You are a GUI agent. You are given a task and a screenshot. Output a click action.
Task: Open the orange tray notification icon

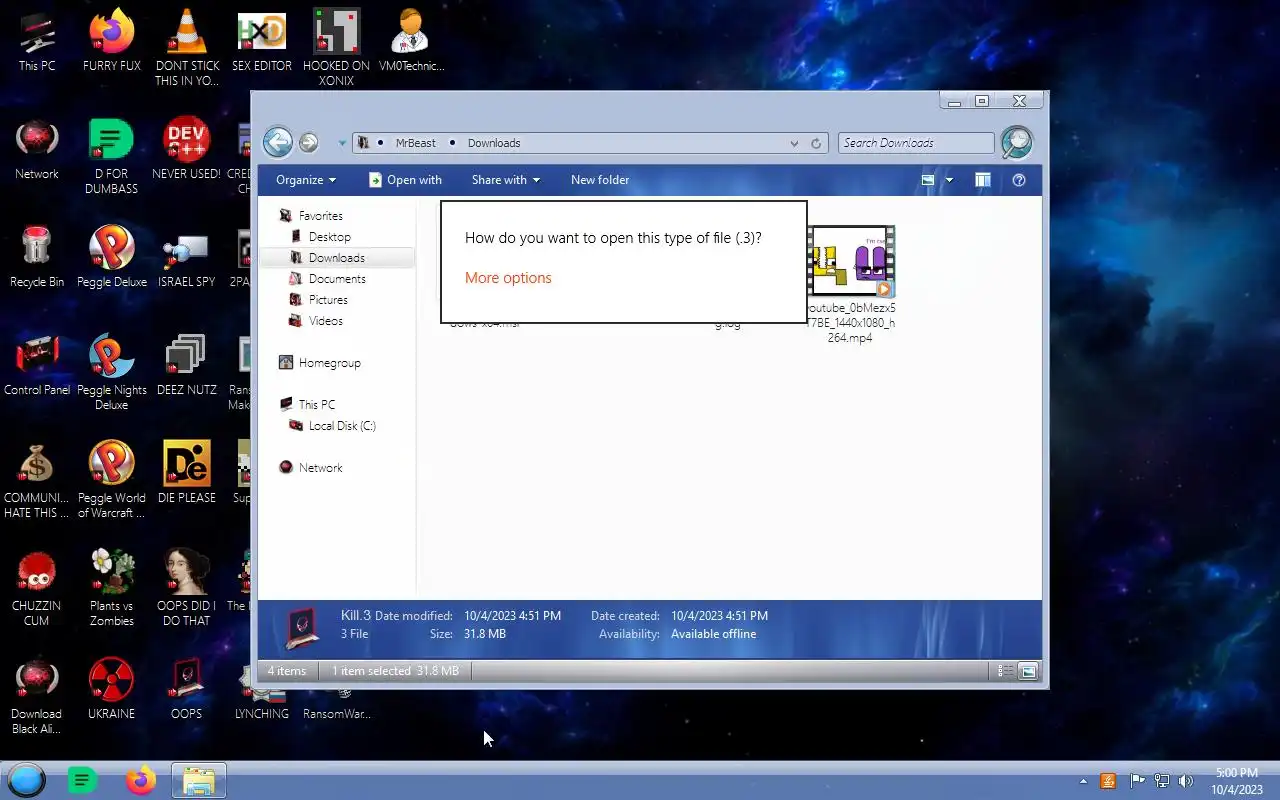click(1108, 781)
